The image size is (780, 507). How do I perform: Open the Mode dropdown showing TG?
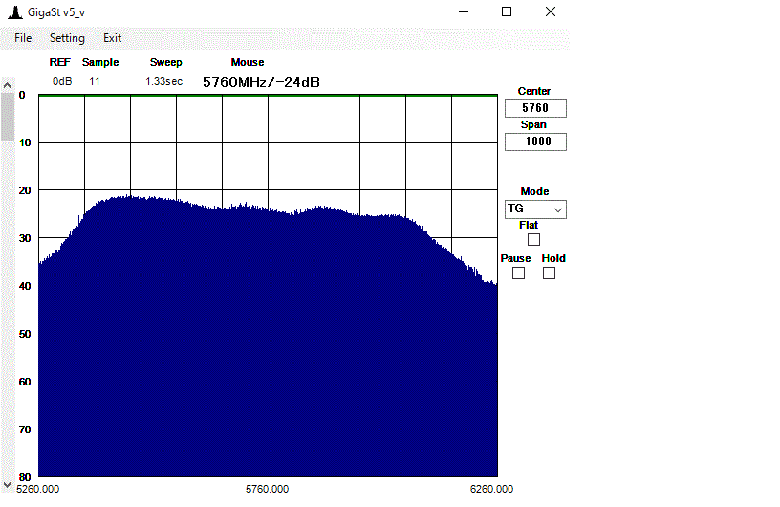coord(535,209)
